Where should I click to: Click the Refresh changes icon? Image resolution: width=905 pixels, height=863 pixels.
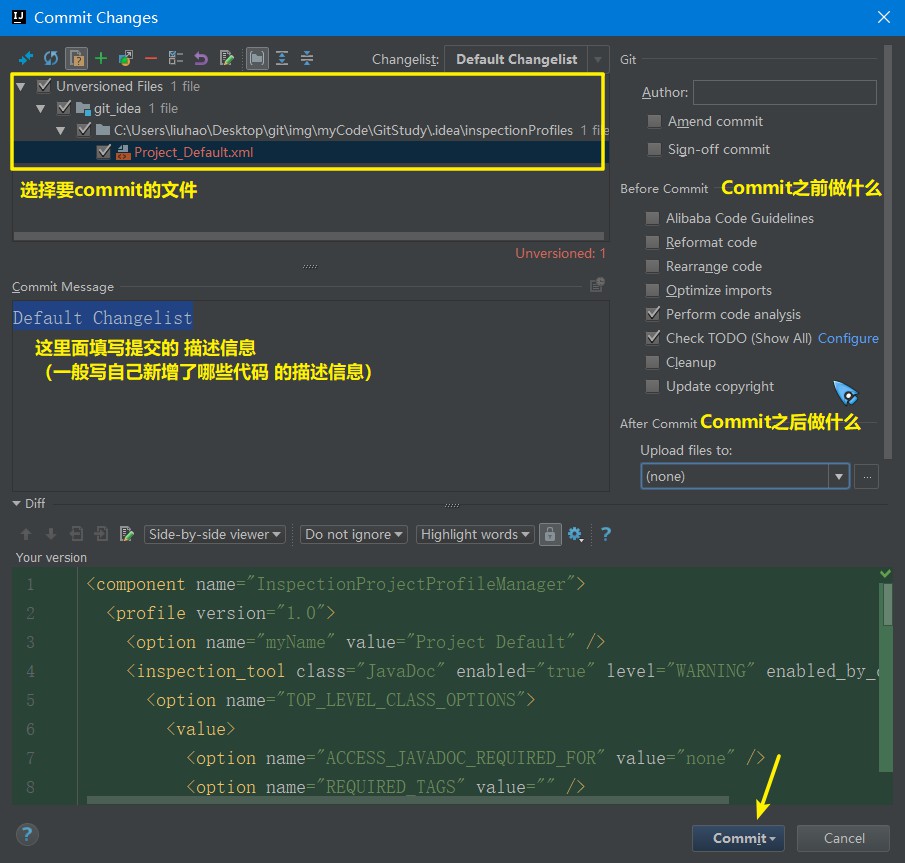tap(51, 58)
